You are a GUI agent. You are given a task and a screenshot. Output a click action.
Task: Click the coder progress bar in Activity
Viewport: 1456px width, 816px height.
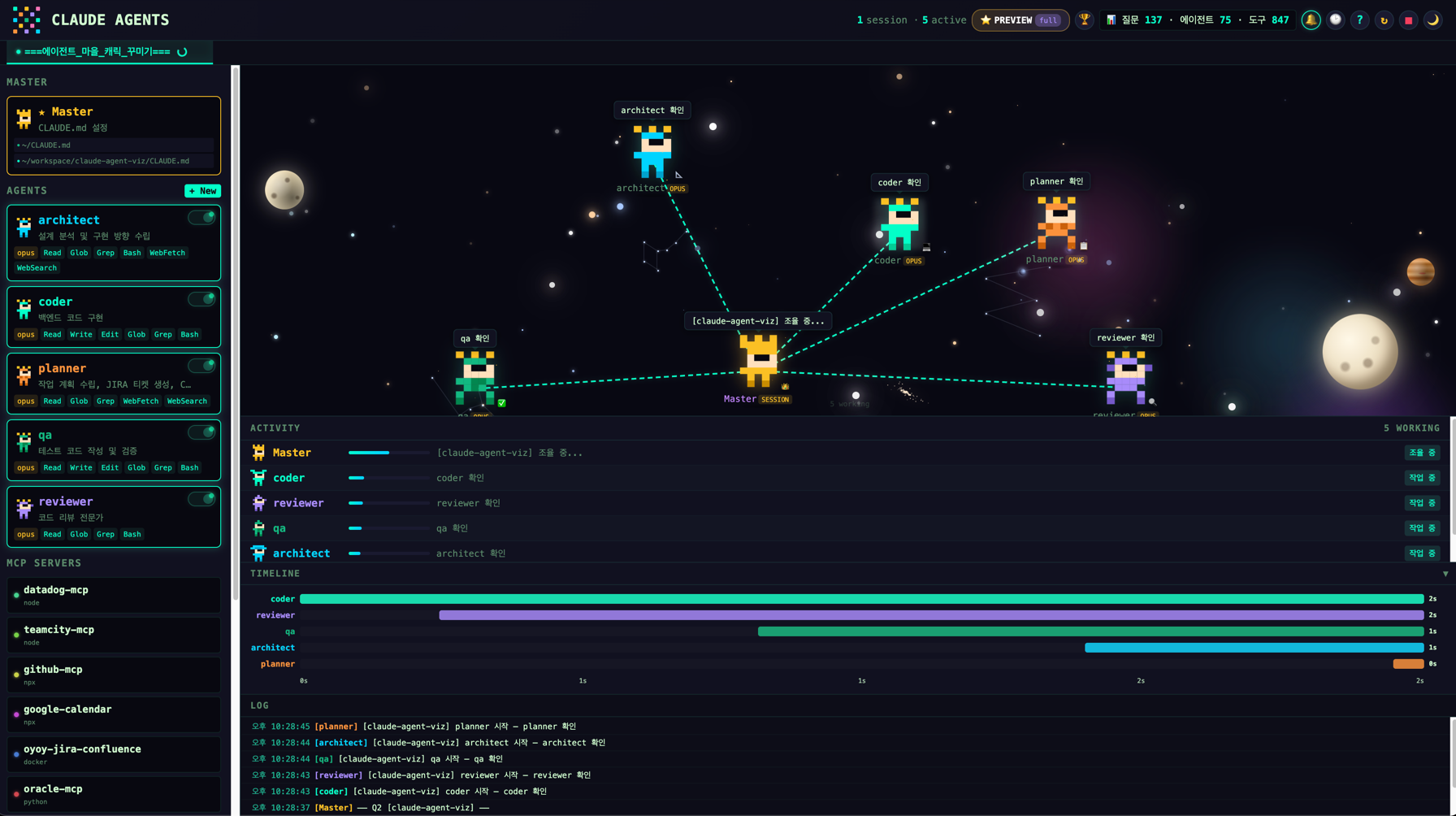[x=389, y=478]
